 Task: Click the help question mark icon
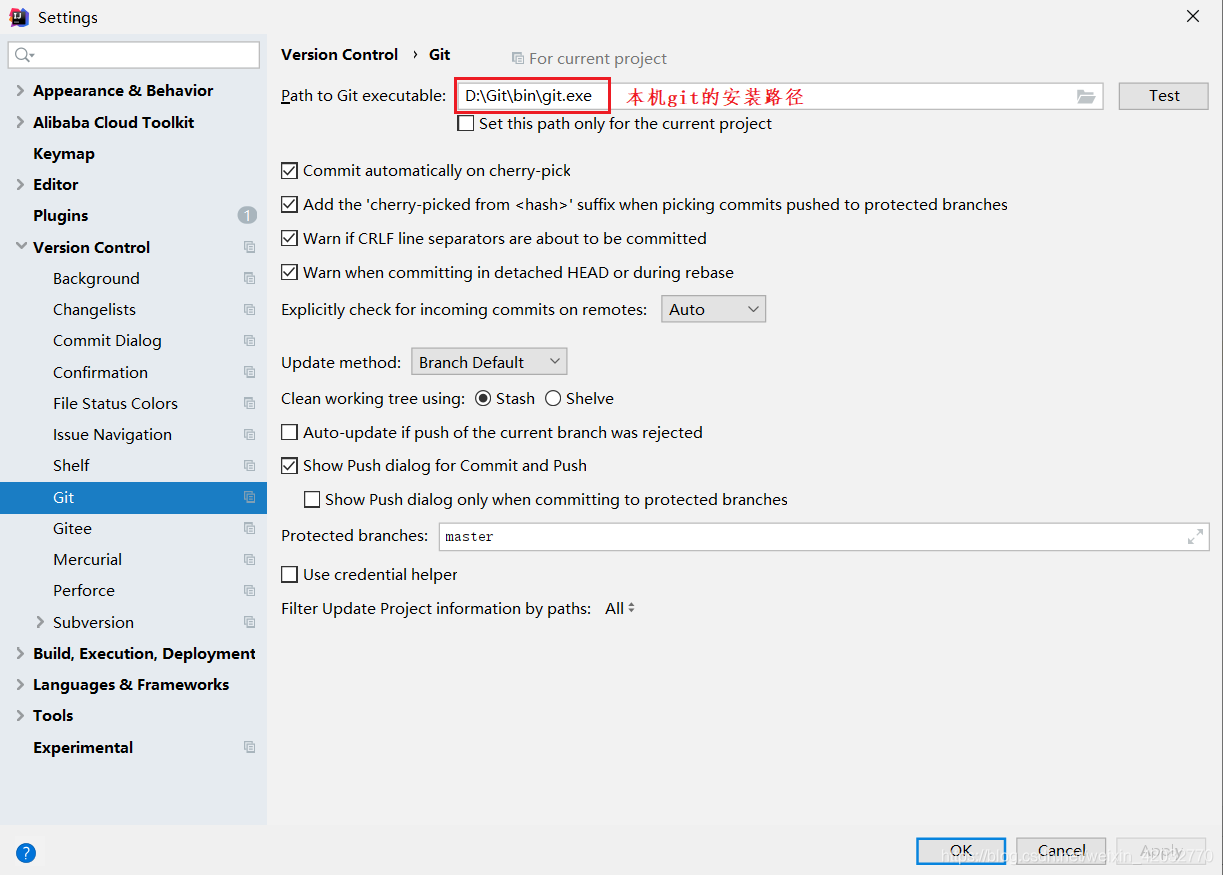pos(26,853)
